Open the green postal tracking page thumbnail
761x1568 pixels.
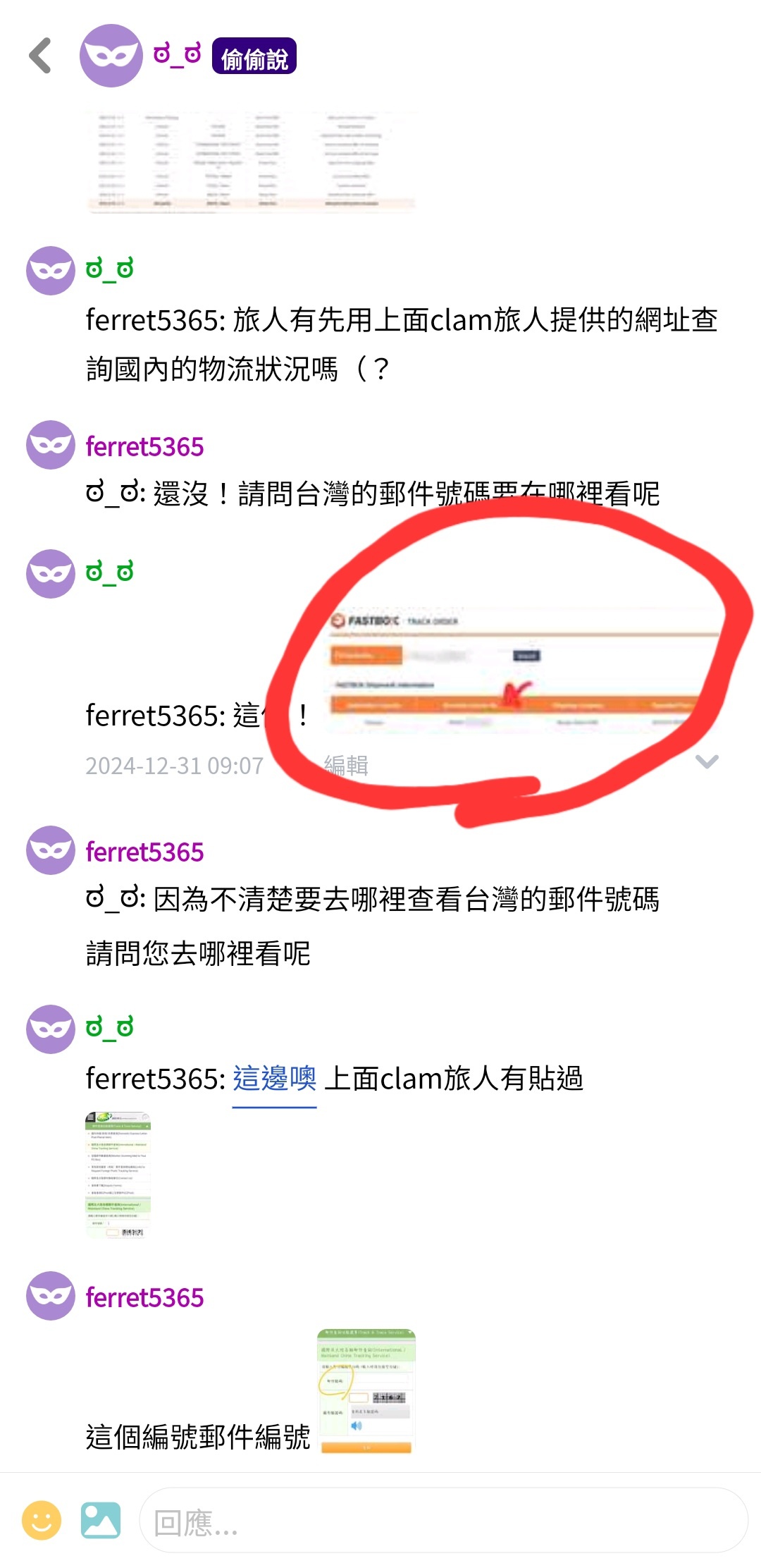tap(118, 1175)
